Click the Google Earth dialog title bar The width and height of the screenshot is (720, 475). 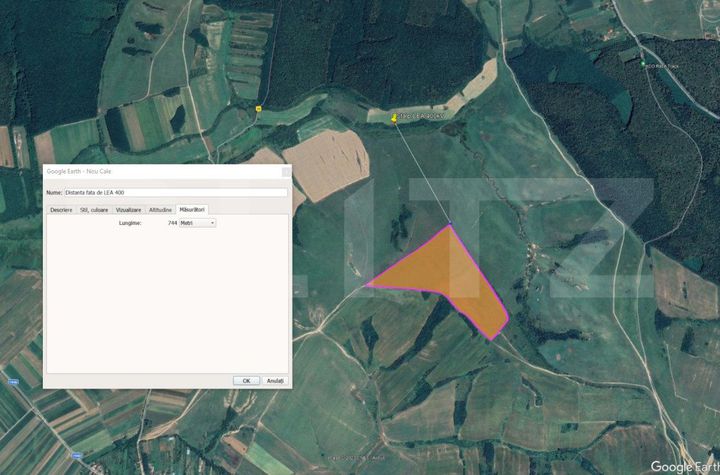pyautogui.click(x=167, y=171)
